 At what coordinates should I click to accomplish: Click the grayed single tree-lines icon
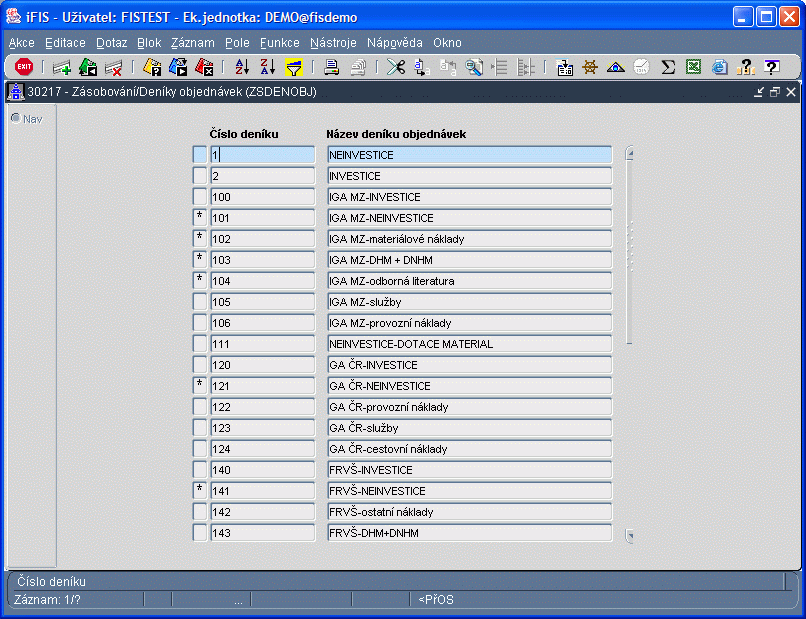pos(500,67)
